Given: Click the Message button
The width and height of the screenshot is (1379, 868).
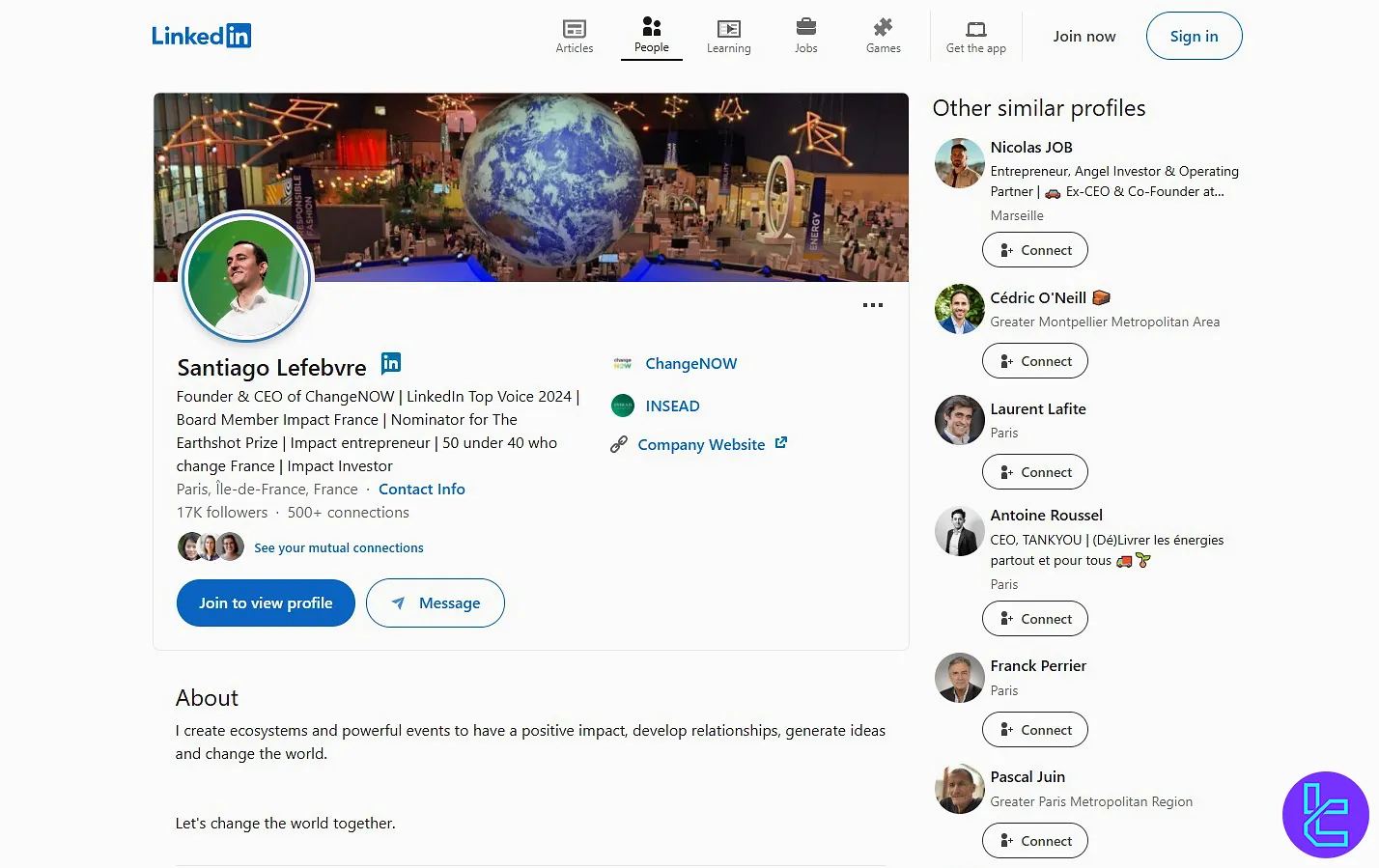Looking at the screenshot, I should [x=436, y=603].
